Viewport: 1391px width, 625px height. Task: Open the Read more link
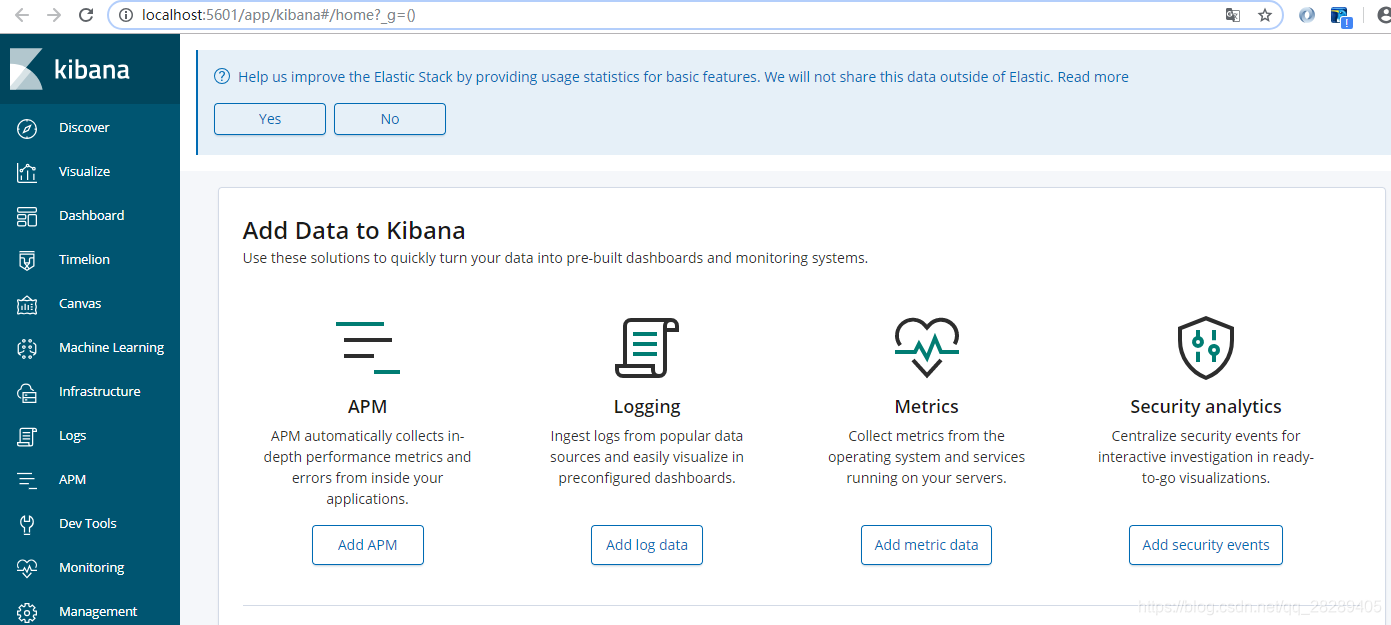point(1093,77)
